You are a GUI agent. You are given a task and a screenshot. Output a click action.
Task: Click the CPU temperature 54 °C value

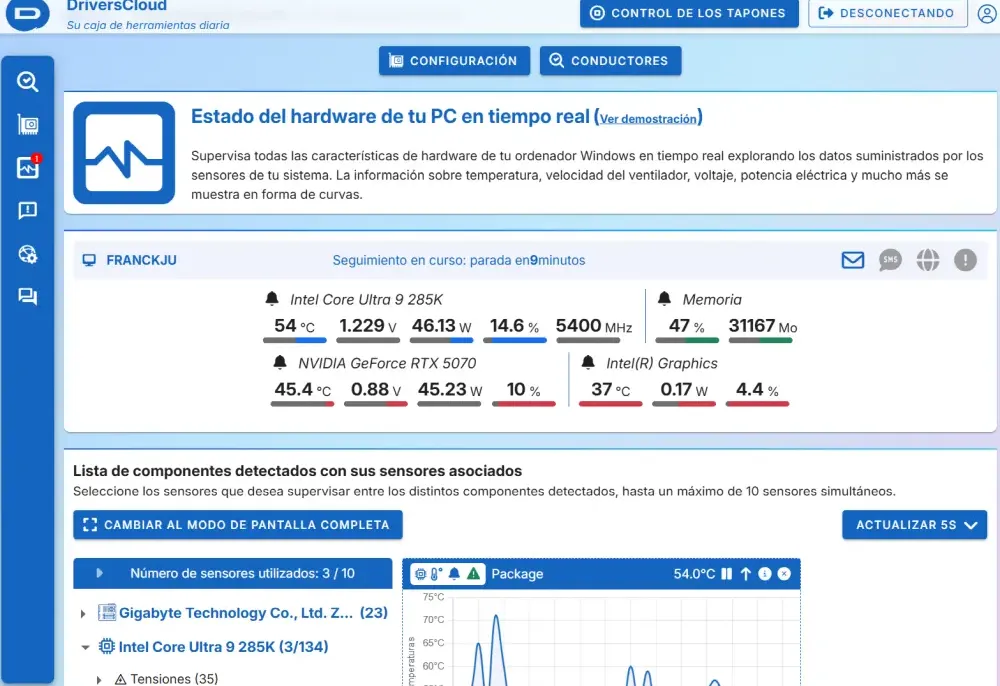point(294,326)
